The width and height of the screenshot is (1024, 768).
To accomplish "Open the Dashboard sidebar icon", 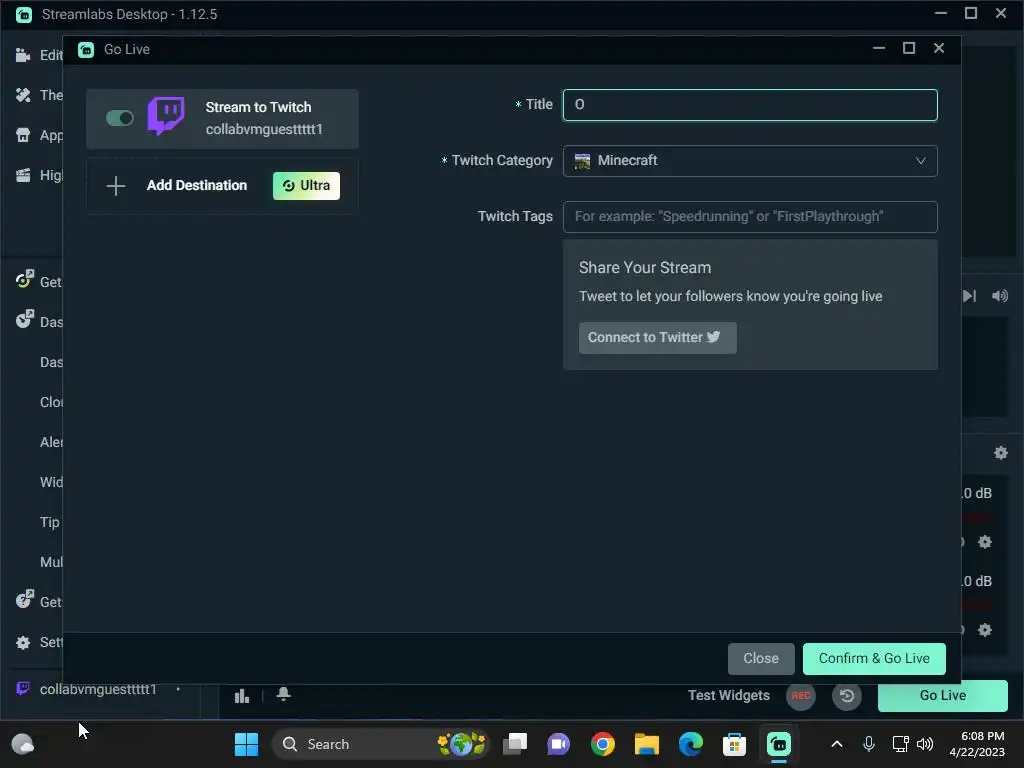I will point(24,320).
